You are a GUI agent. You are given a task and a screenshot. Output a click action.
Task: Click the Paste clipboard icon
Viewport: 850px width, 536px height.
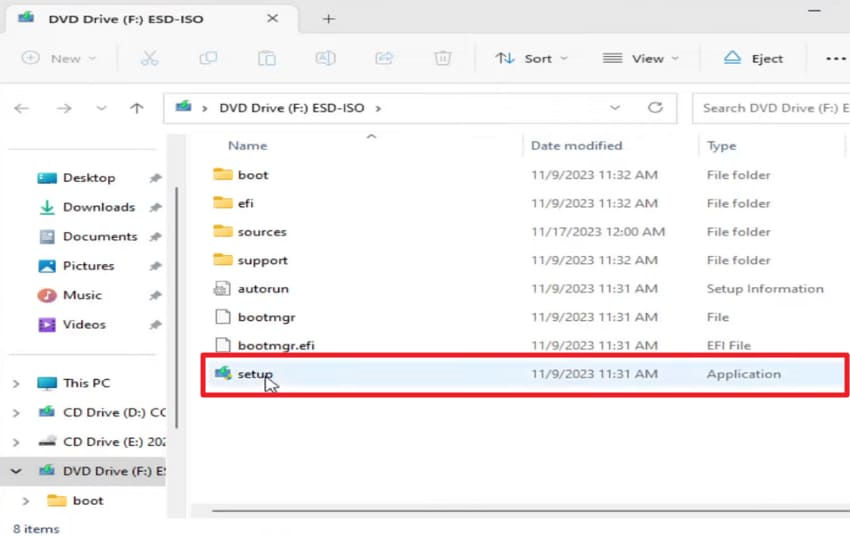(267, 58)
